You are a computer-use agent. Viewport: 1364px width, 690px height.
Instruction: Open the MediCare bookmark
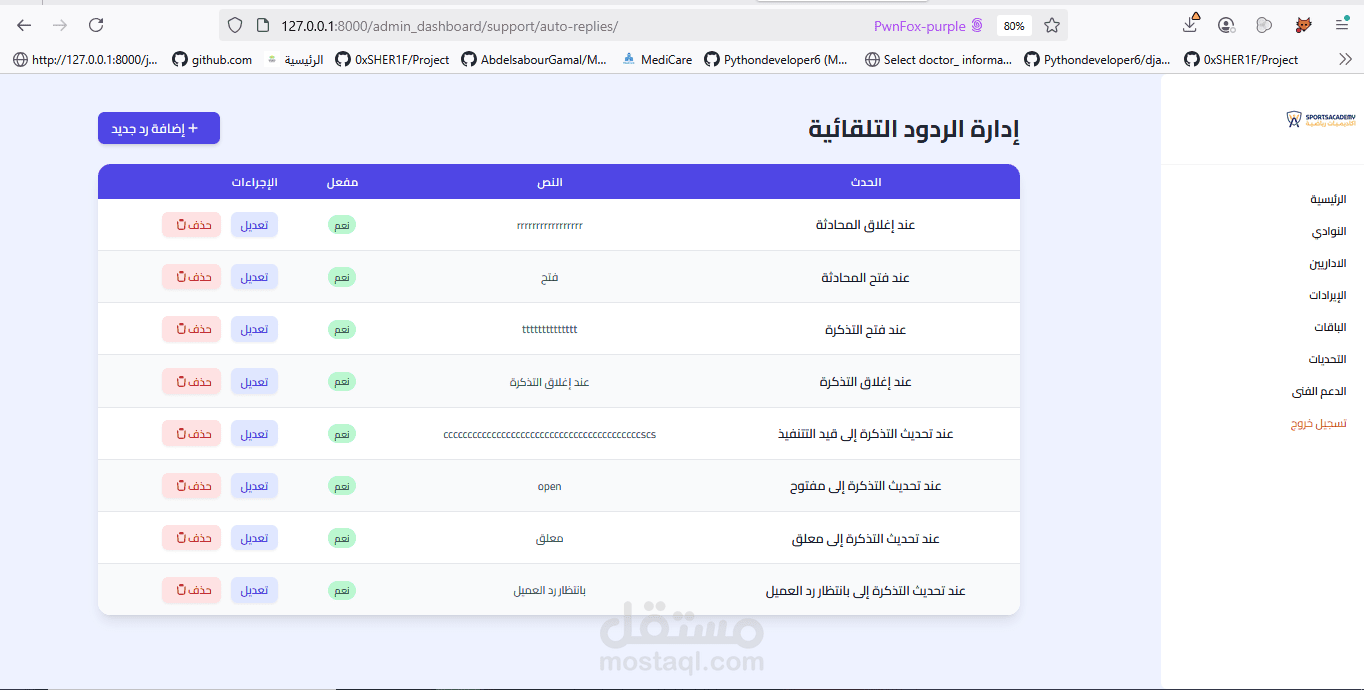(657, 60)
